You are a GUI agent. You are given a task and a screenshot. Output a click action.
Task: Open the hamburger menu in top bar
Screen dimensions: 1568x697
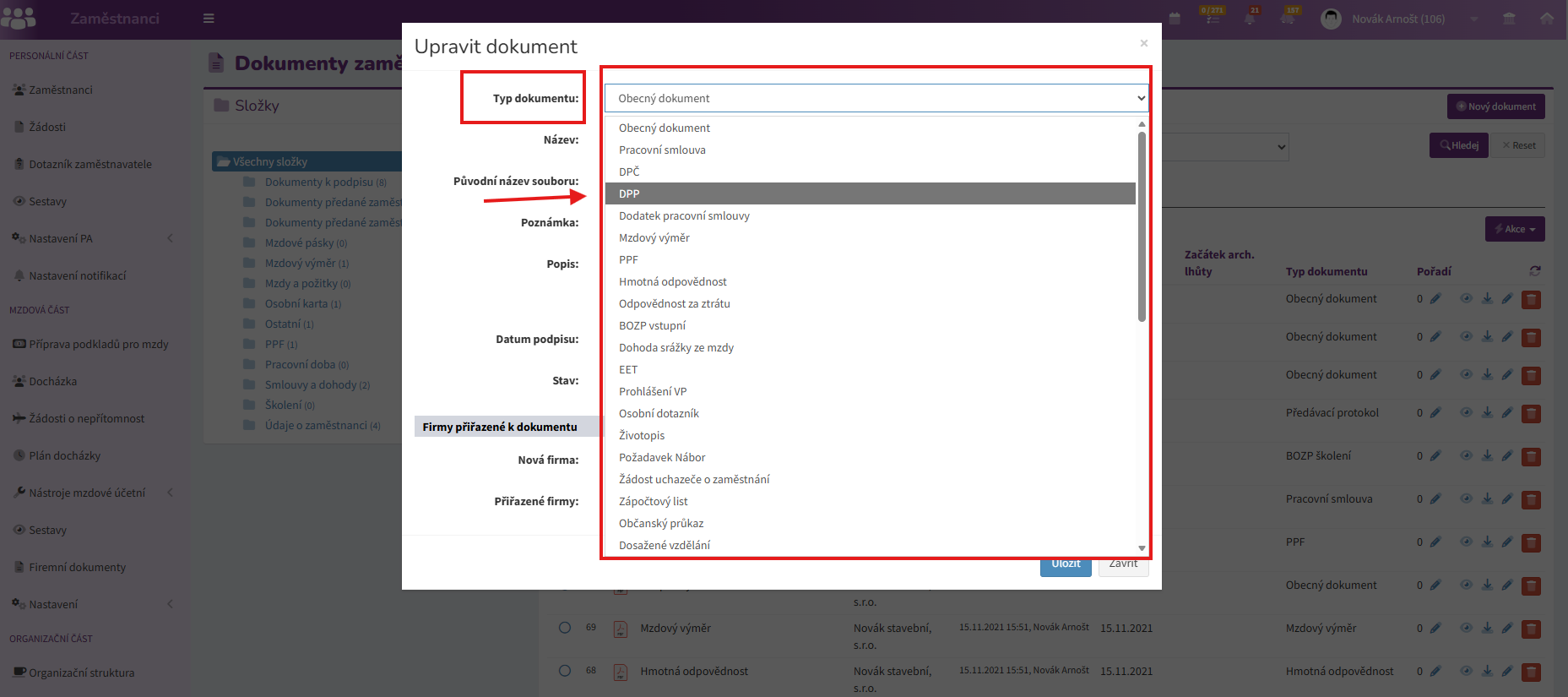pos(209,19)
